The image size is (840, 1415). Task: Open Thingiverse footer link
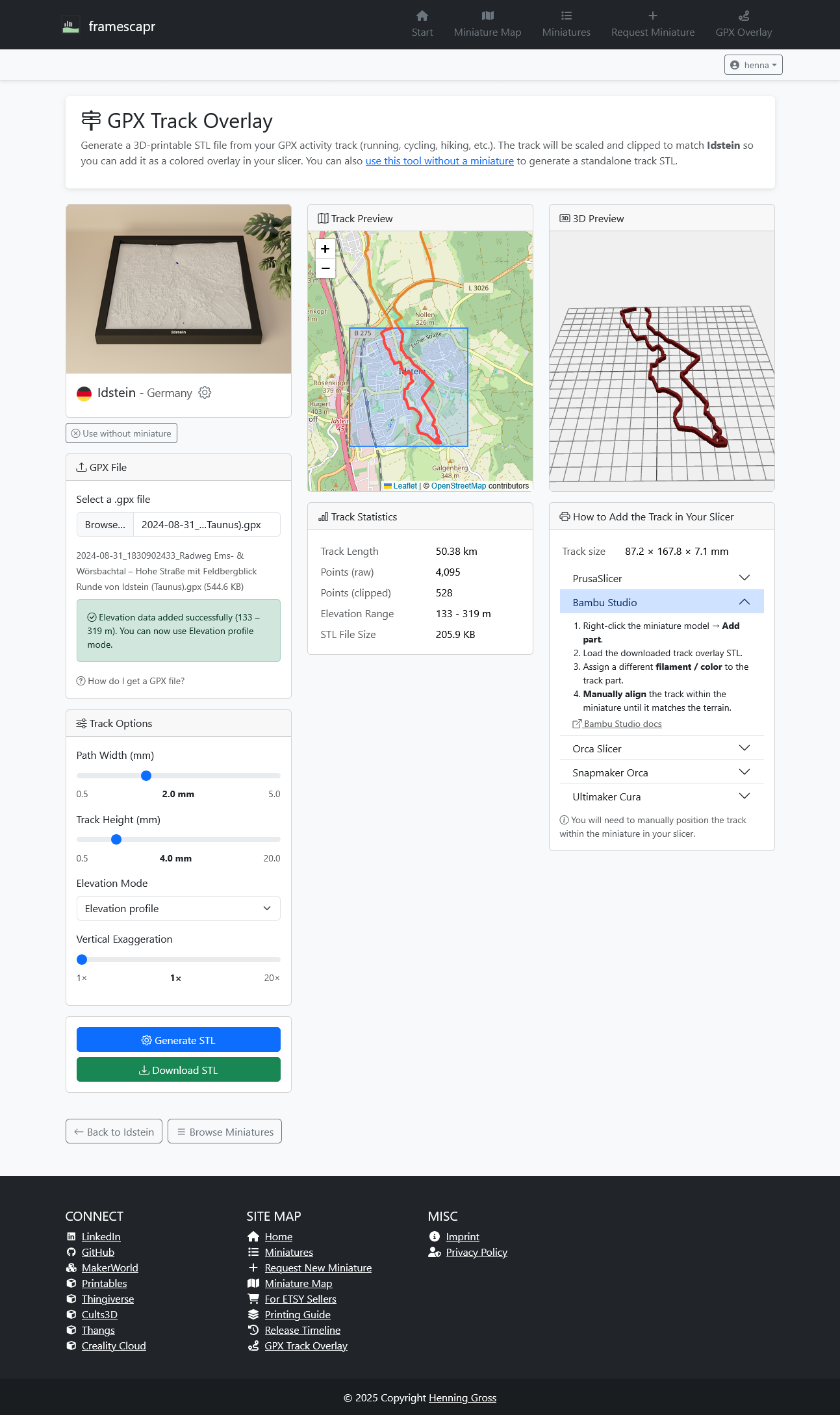pos(108,1299)
